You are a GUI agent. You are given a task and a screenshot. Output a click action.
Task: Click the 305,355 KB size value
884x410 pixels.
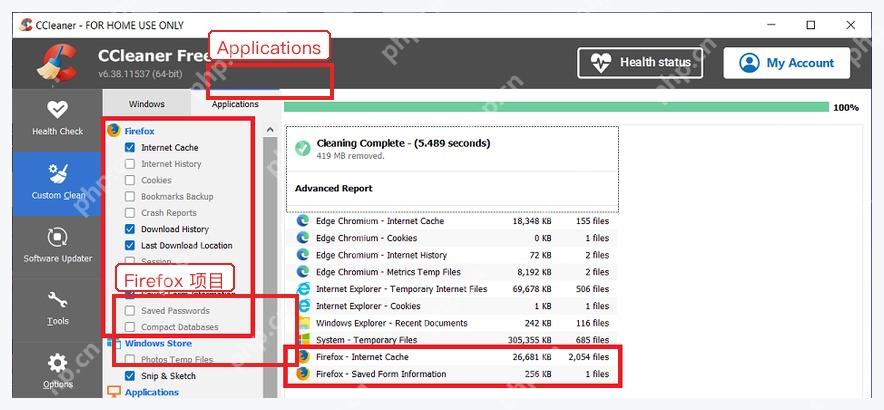pyautogui.click(x=528, y=340)
